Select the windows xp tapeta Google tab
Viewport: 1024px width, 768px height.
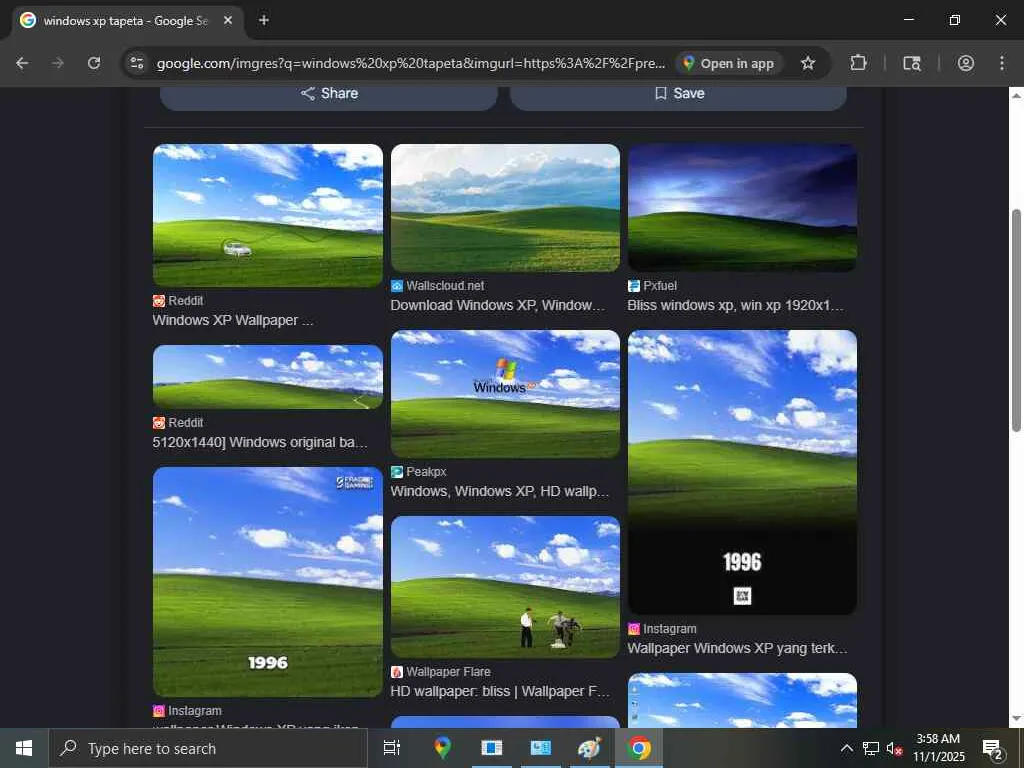pos(127,21)
